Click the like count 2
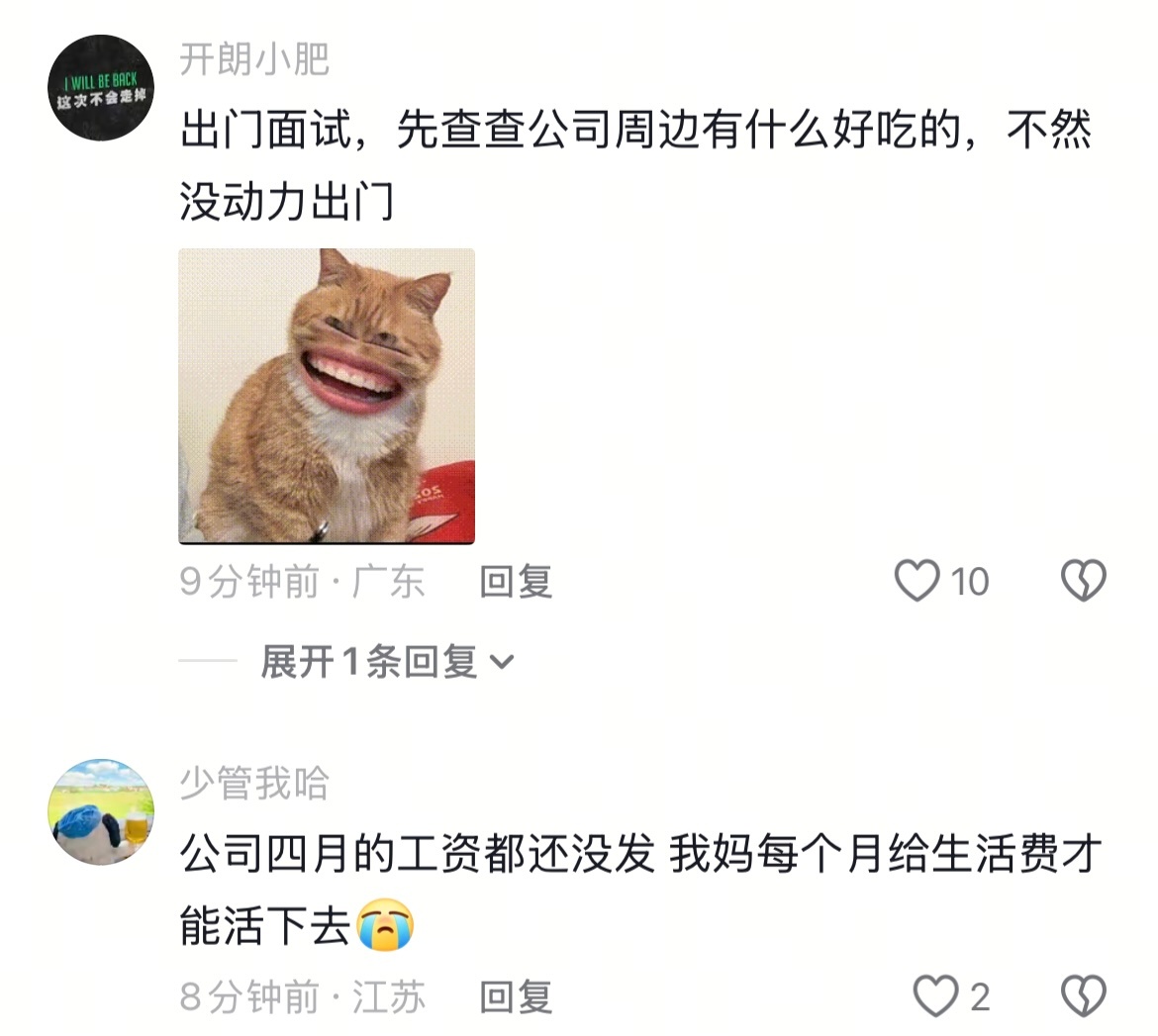The height and width of the screenshot is (1036, 1158). [x=979, y=997]
